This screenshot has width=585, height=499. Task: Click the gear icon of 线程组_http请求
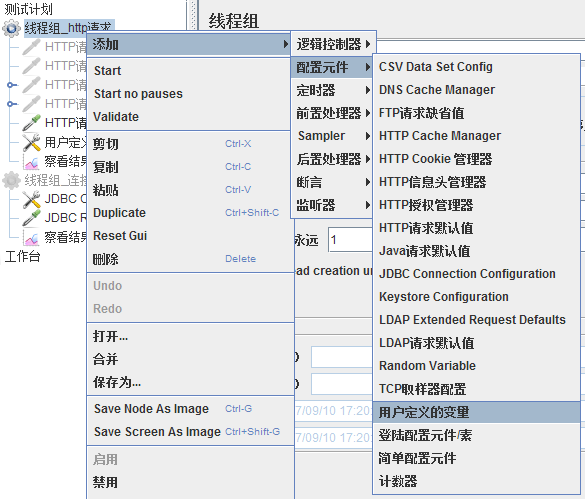pos(12,28)
